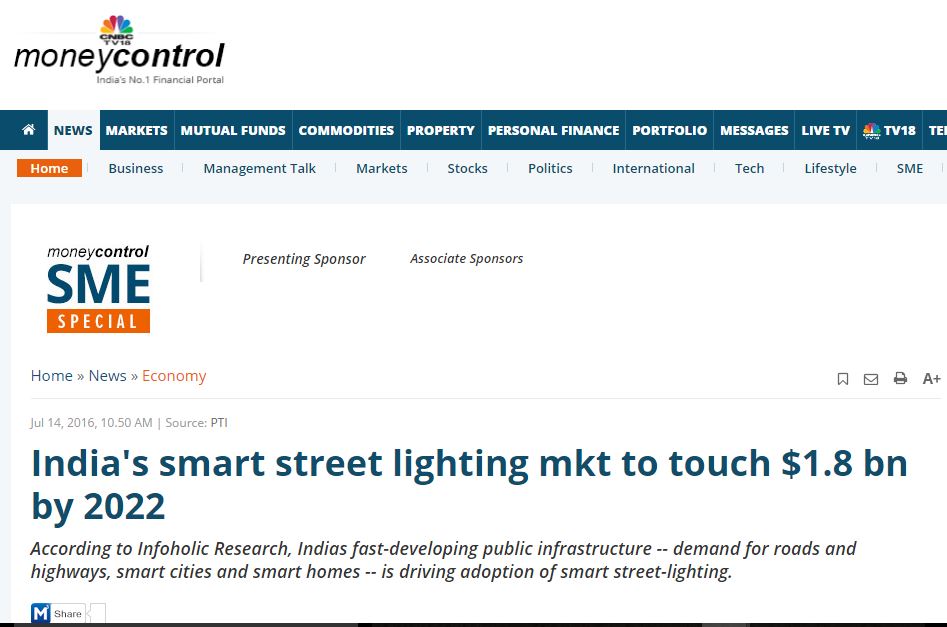
Task: Open the Markets sub-section
Action: (x=382, y=169)
